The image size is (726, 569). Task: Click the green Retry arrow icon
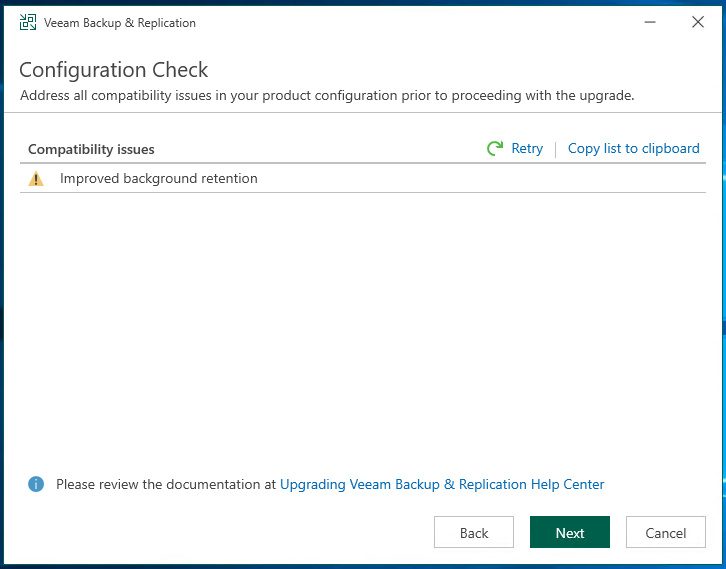pyautogui.click(x=495, y=148)
